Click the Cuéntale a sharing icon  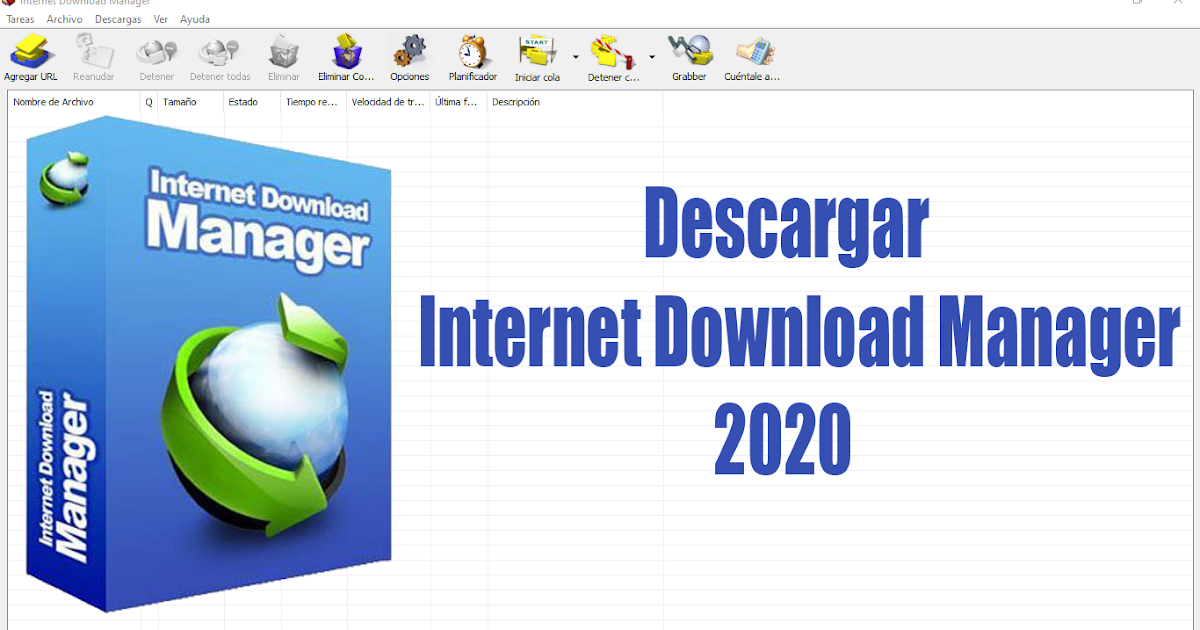(x=753, y=55)
